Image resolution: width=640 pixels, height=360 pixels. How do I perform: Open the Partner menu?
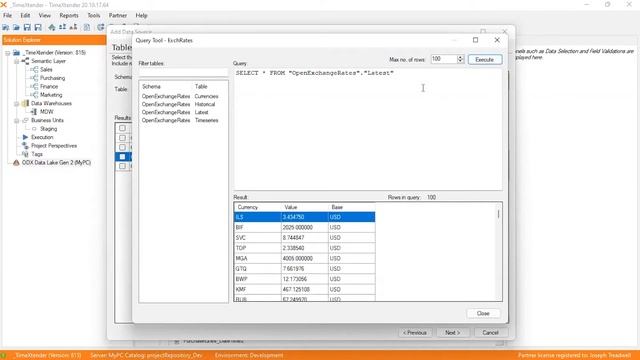tap(118, 16)
